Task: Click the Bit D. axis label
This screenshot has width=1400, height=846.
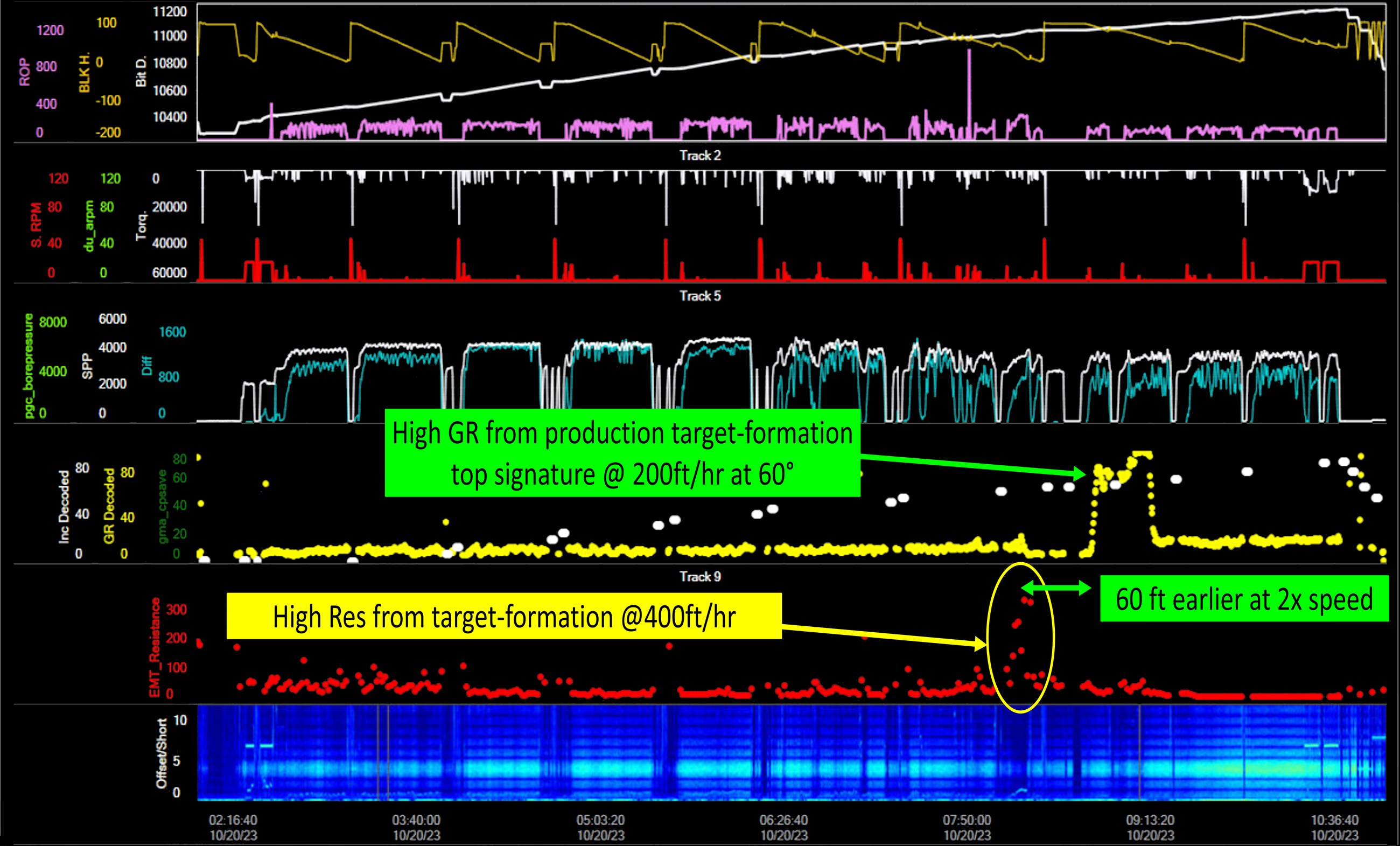Action: point(141,71)
